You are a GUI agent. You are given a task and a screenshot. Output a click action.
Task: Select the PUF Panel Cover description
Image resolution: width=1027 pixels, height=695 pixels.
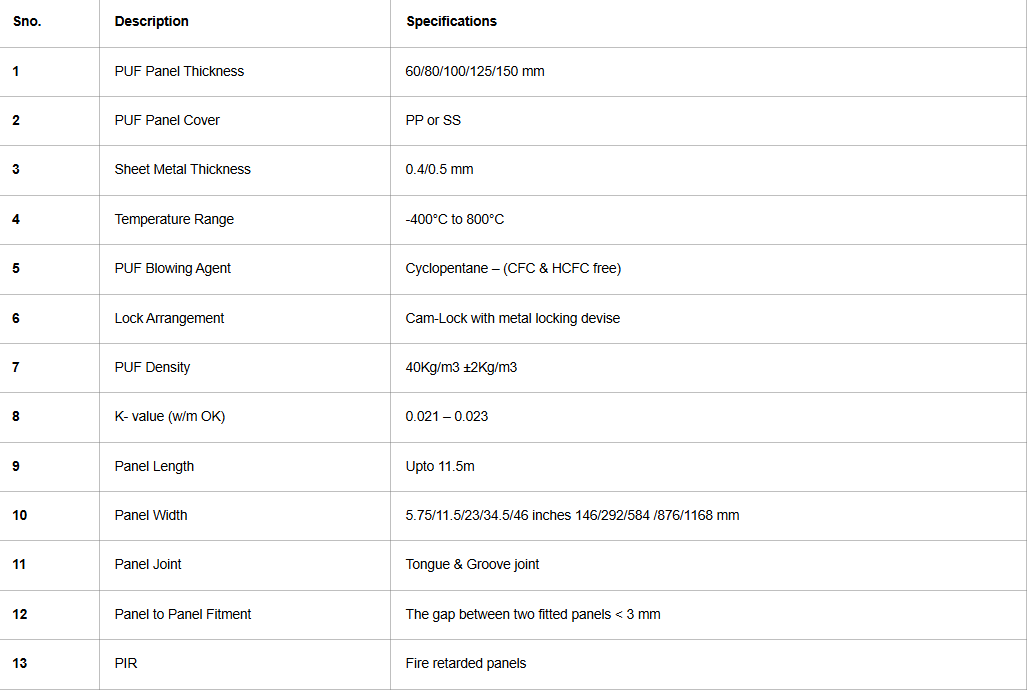tap(167, 120)
